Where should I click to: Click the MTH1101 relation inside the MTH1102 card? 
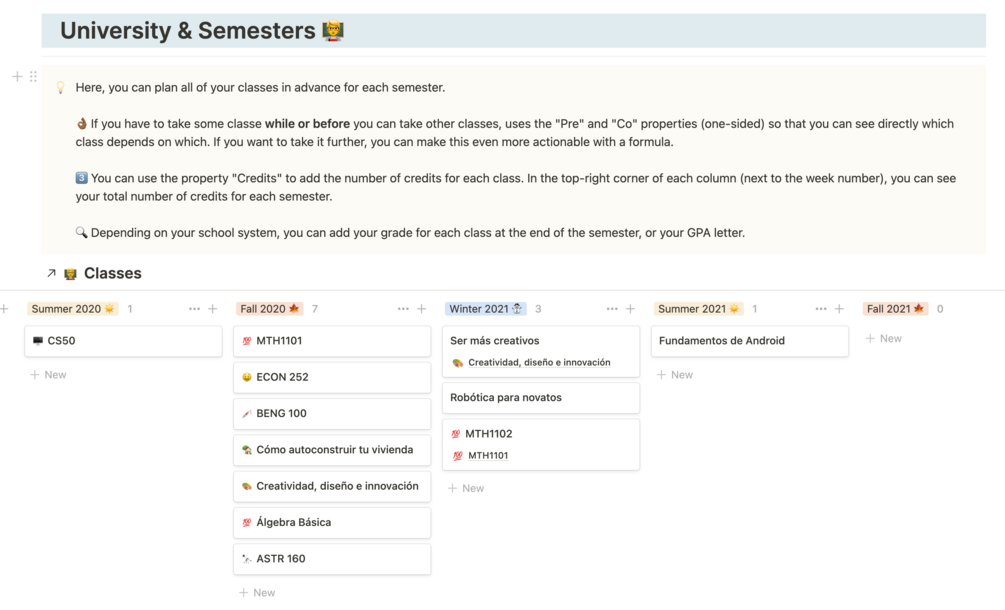487,455
